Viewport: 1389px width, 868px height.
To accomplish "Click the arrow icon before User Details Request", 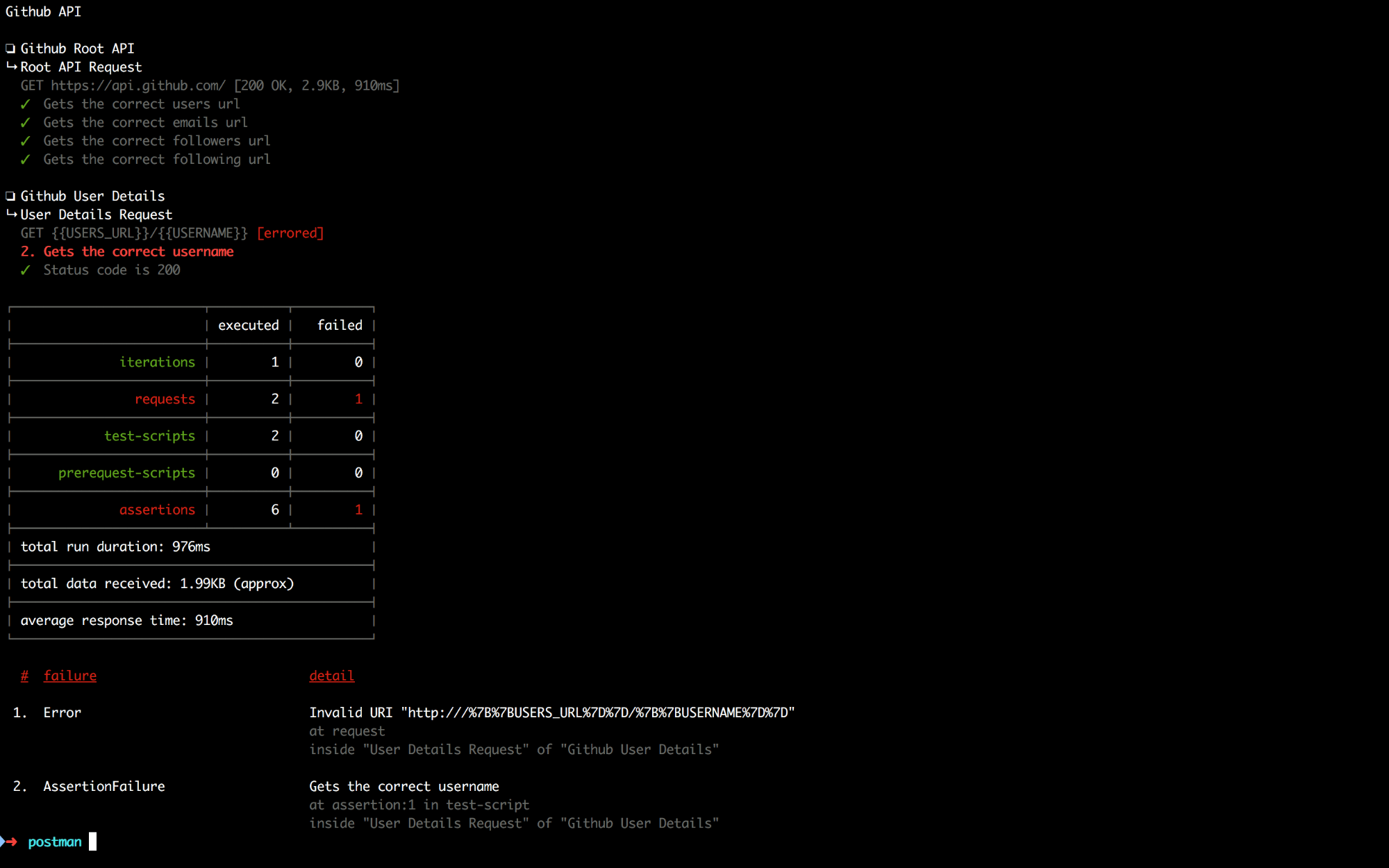I will point(11,215).
